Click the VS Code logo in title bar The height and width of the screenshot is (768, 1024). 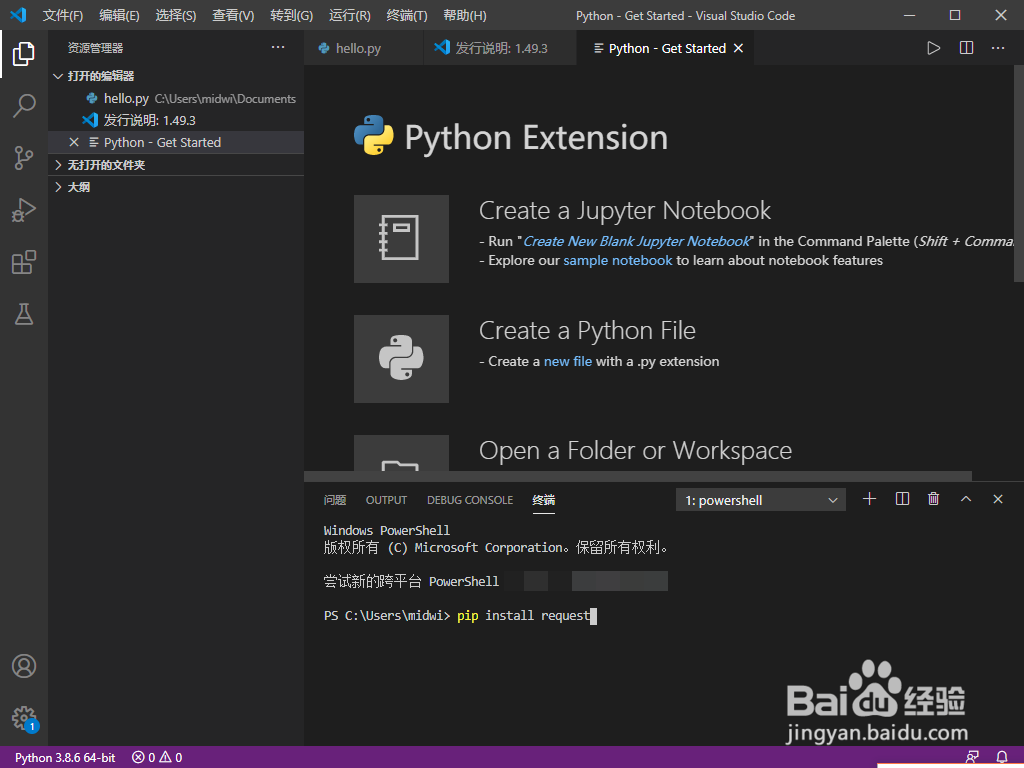tap(18, 14)
